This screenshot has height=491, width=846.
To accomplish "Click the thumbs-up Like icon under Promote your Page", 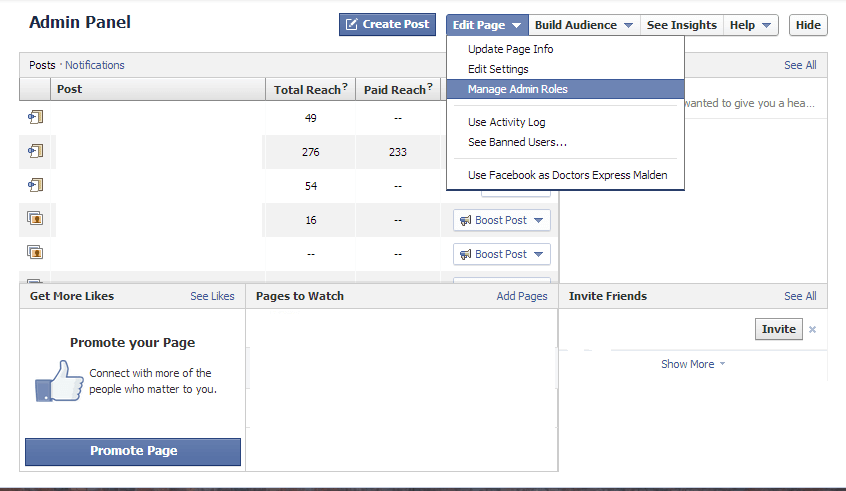I will 57,382.
